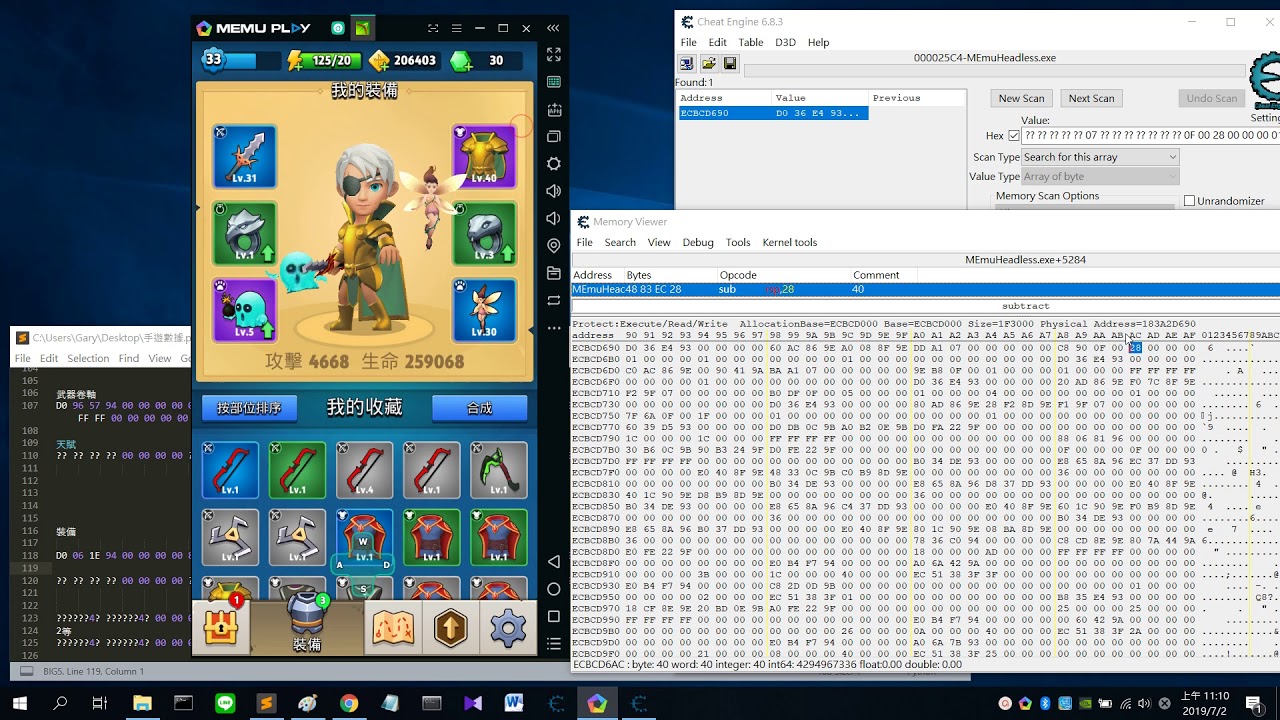Click the MEmu APK install icon

click(x=554, y=109)
